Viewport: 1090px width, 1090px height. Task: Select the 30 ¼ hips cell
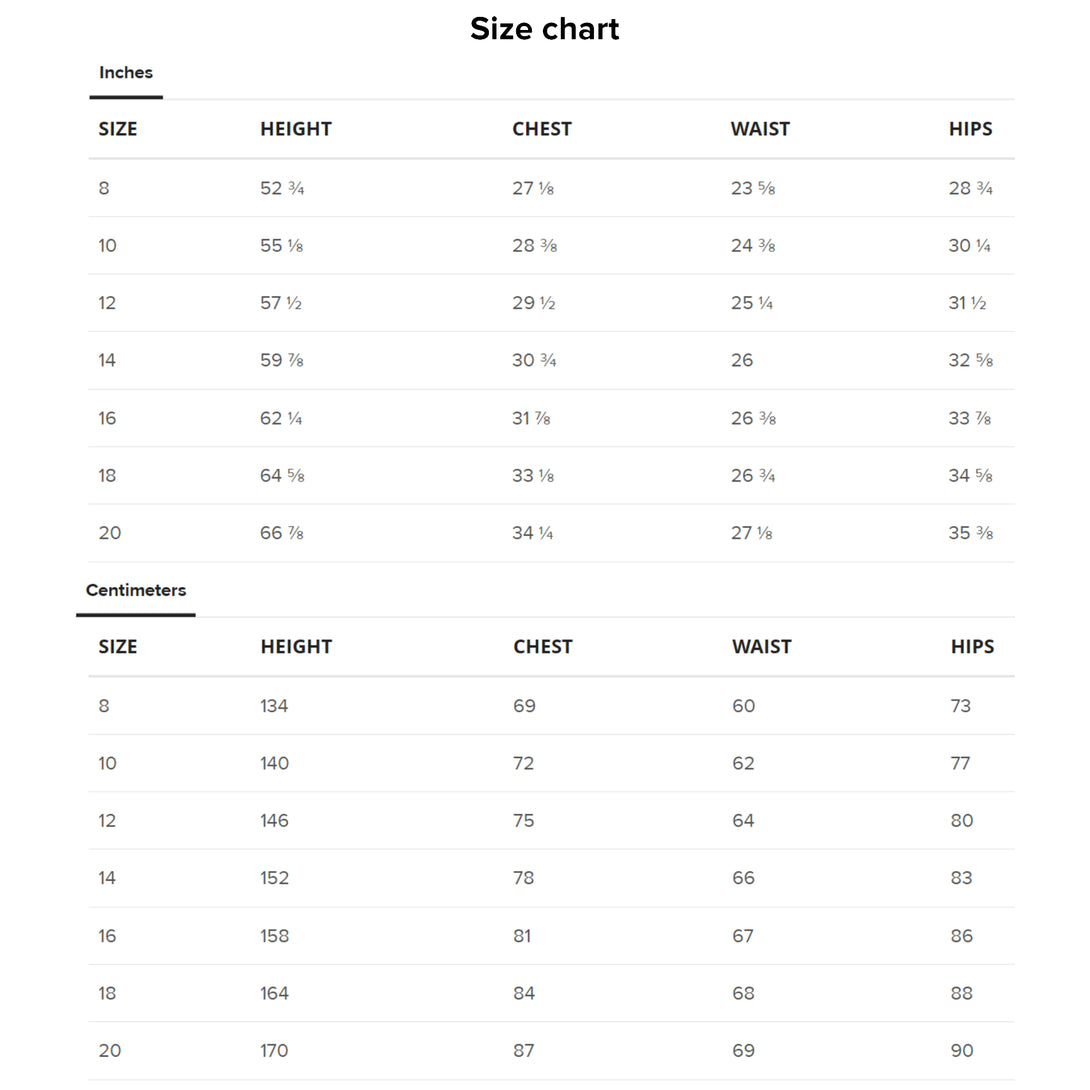tap(969, 246)
